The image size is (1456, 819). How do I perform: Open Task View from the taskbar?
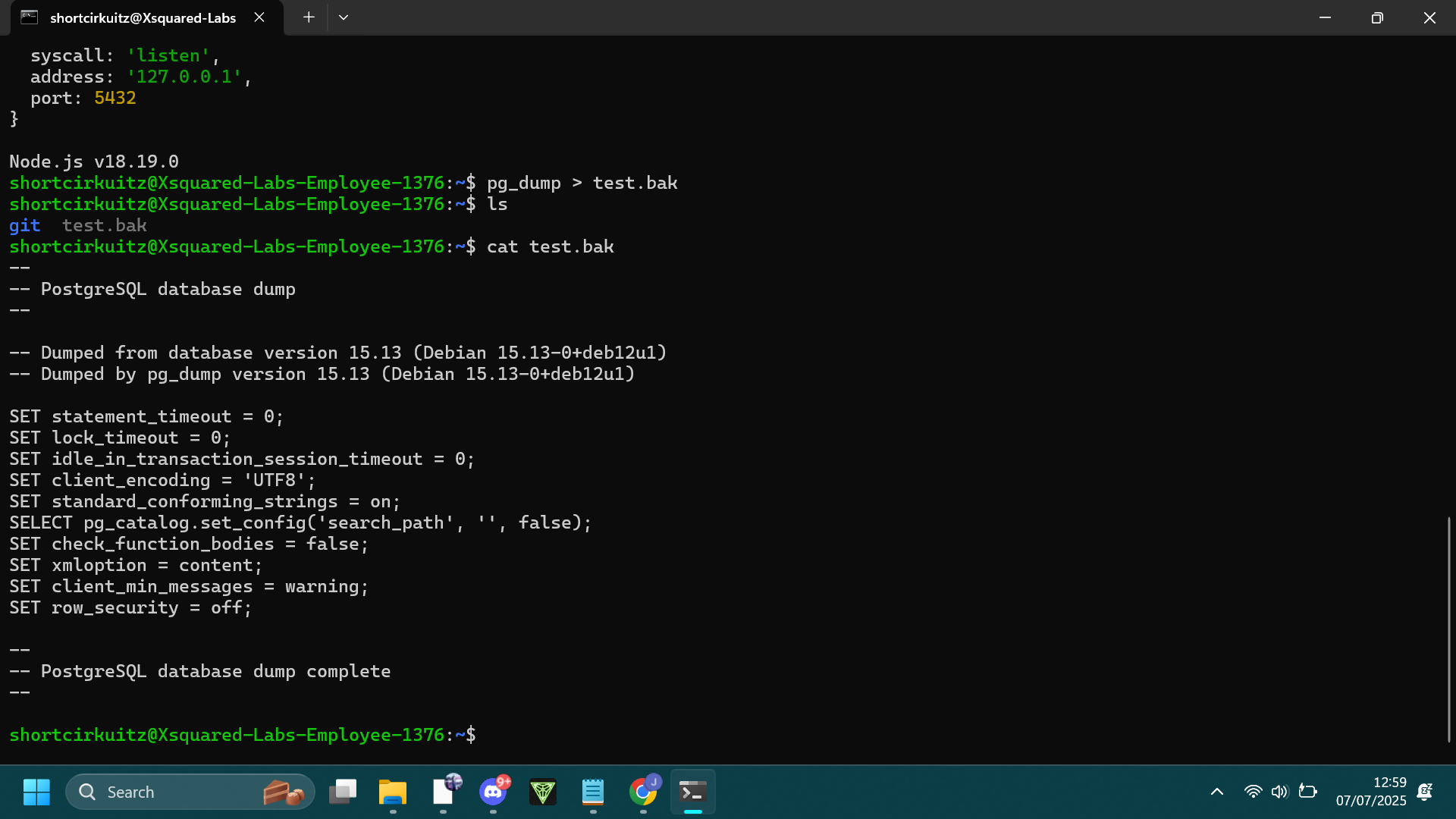click(343, 792)
